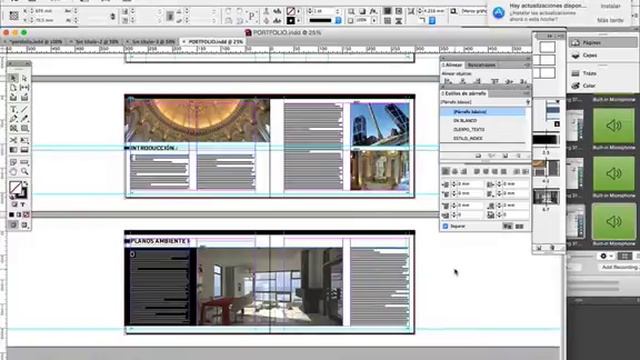Apply None button in toolbox

(x=27, y=215)
